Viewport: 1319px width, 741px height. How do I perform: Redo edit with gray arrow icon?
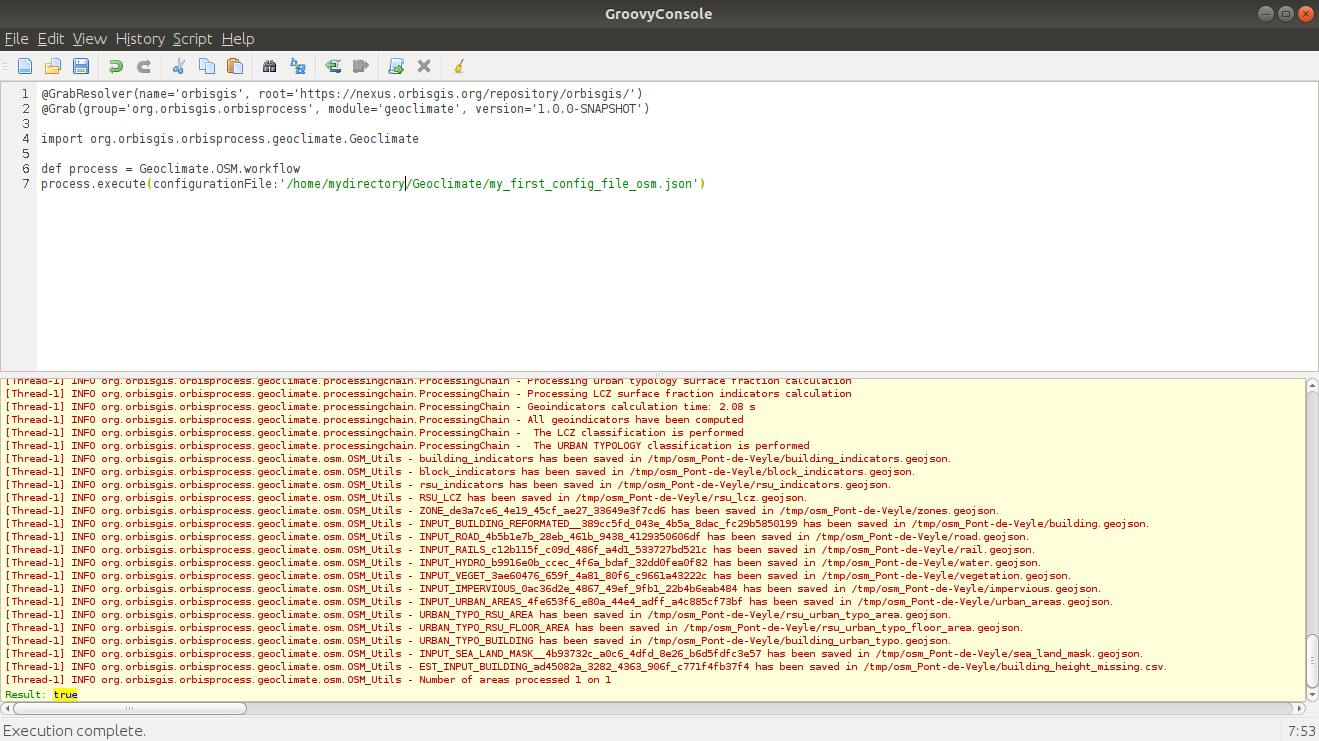coord(144,66)
